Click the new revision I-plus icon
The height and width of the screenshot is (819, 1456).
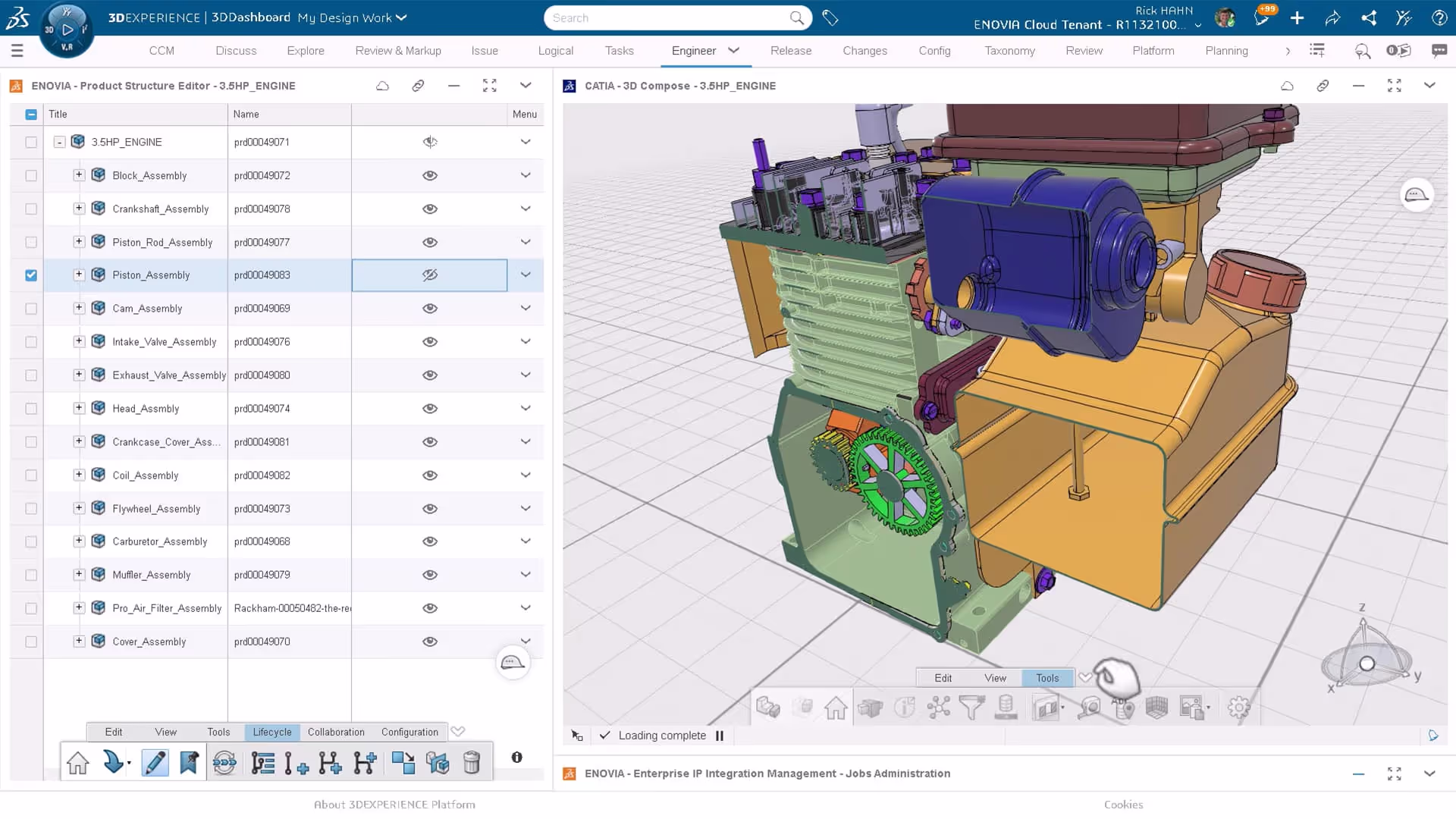click(296, 762)
